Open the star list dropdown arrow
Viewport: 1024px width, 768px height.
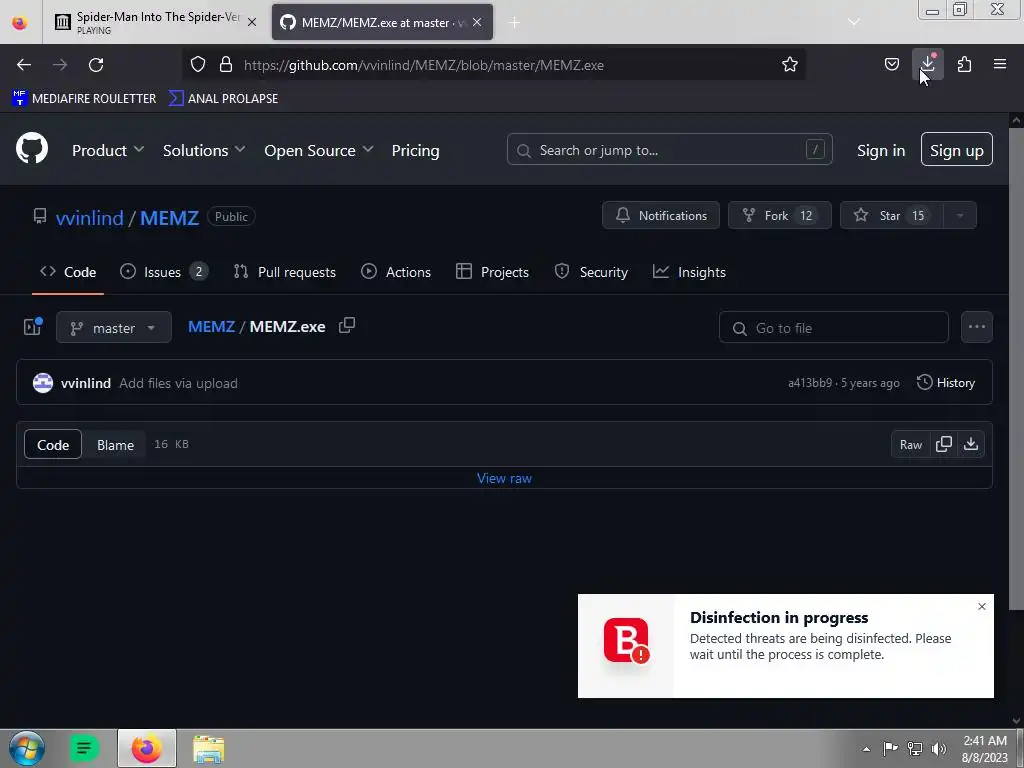point(960,216)
